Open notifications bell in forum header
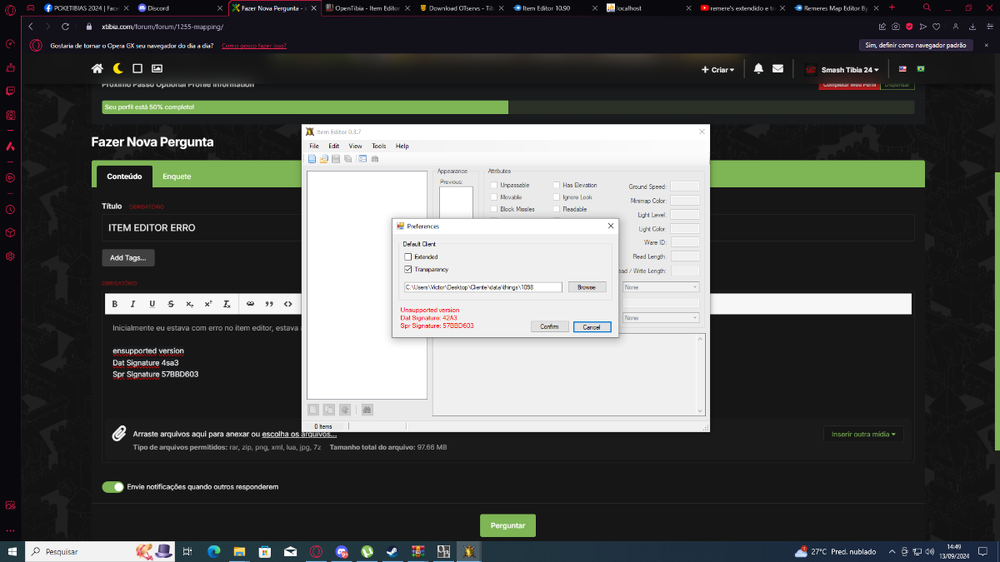Screen dimensions: 1000x562 (x=758, y=69)
